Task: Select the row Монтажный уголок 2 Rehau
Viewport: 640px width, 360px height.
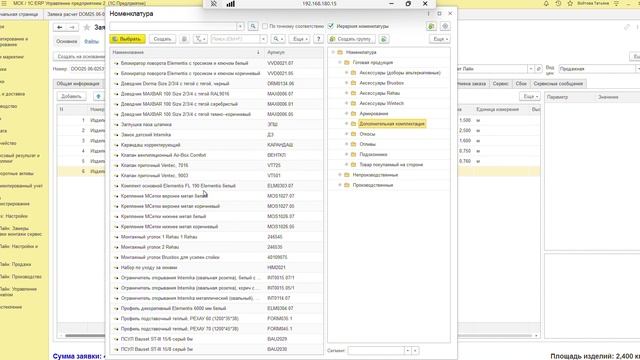Action: tap(216, 247)
